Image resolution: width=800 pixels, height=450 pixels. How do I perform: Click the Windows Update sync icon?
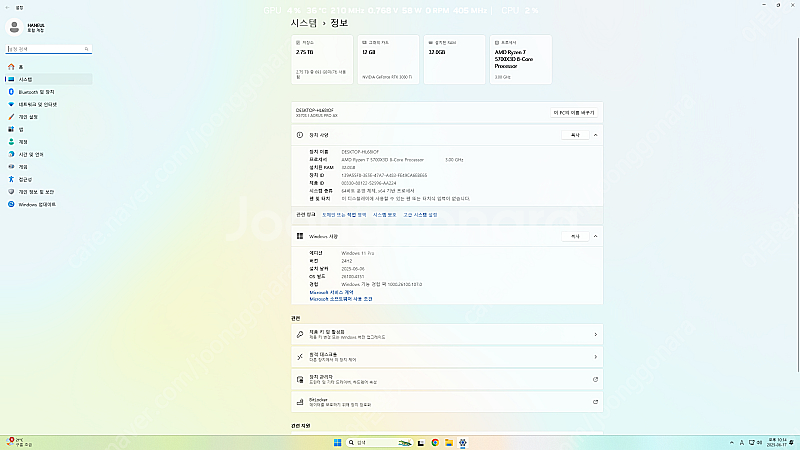(11, 204)
